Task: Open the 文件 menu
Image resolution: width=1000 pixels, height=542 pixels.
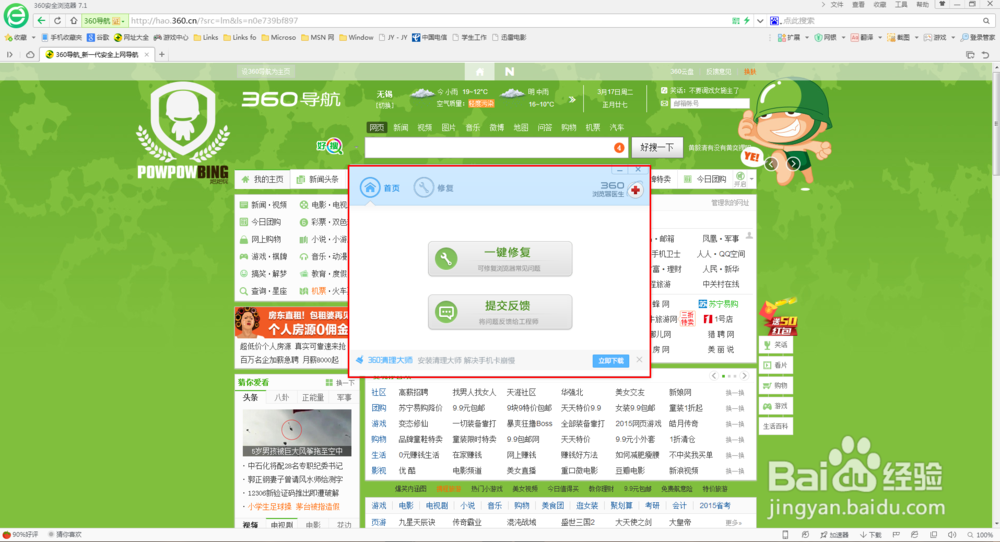Action: click(x=837, y=4)
